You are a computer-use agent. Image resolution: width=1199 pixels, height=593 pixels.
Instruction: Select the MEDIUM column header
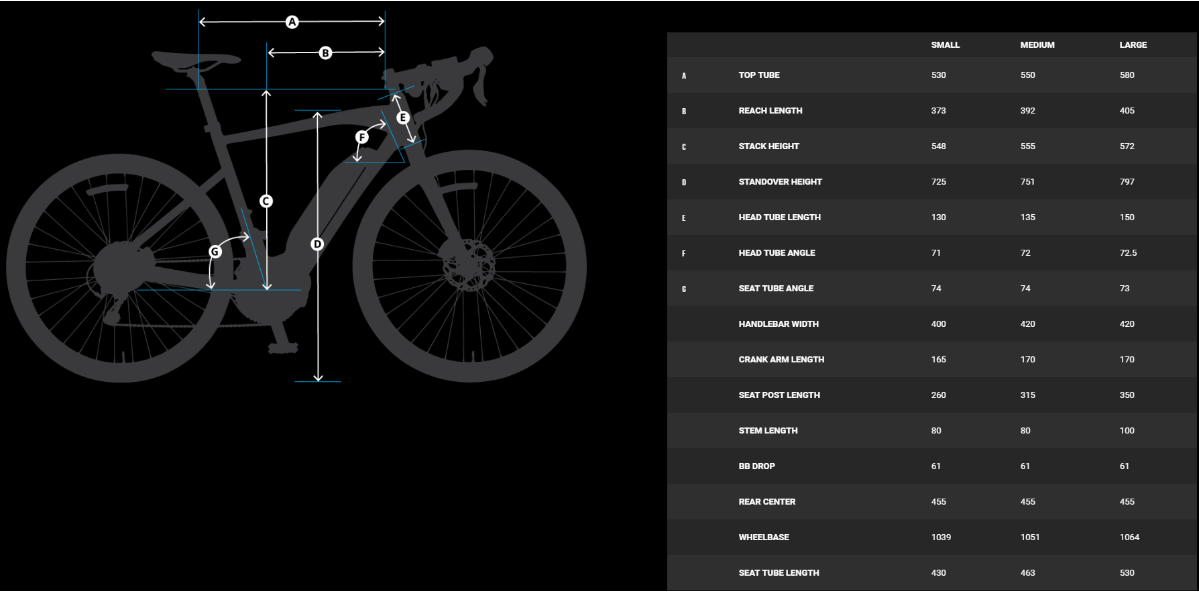[1037, 45]
